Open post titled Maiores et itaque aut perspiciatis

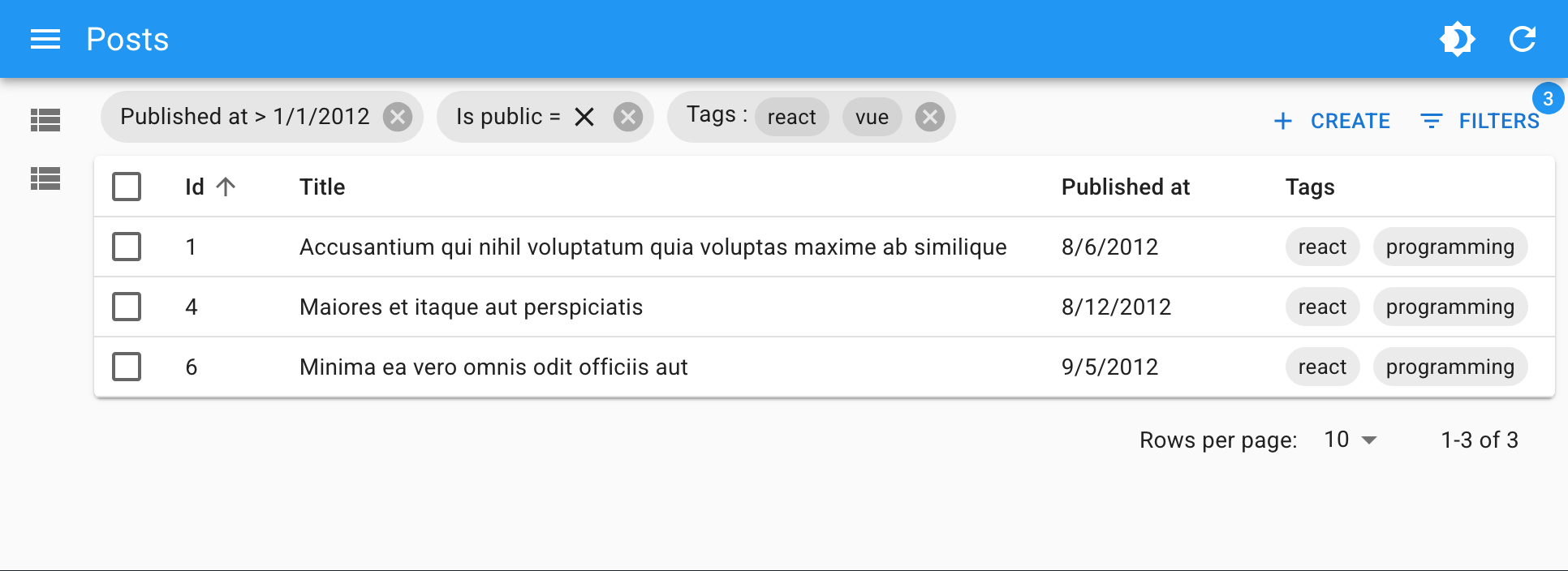(x=471, y=307)
